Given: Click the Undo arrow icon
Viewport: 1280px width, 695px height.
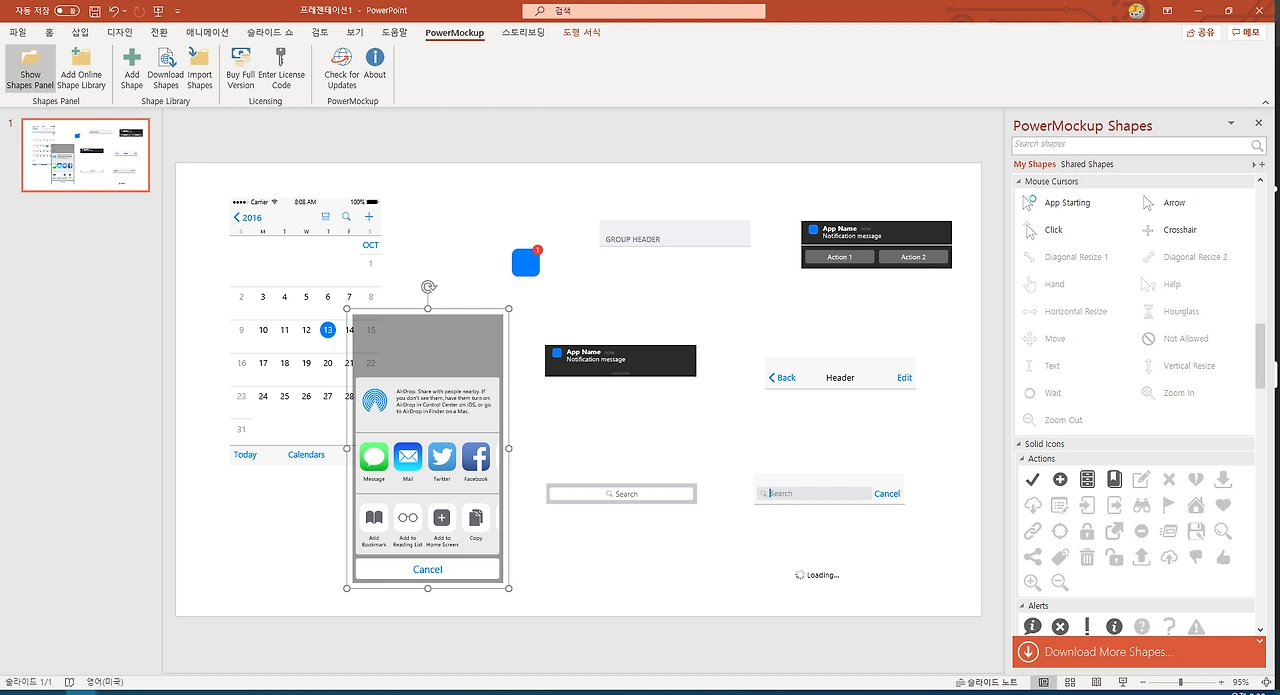Looking at the screenshot, I should tap(113, 11).
